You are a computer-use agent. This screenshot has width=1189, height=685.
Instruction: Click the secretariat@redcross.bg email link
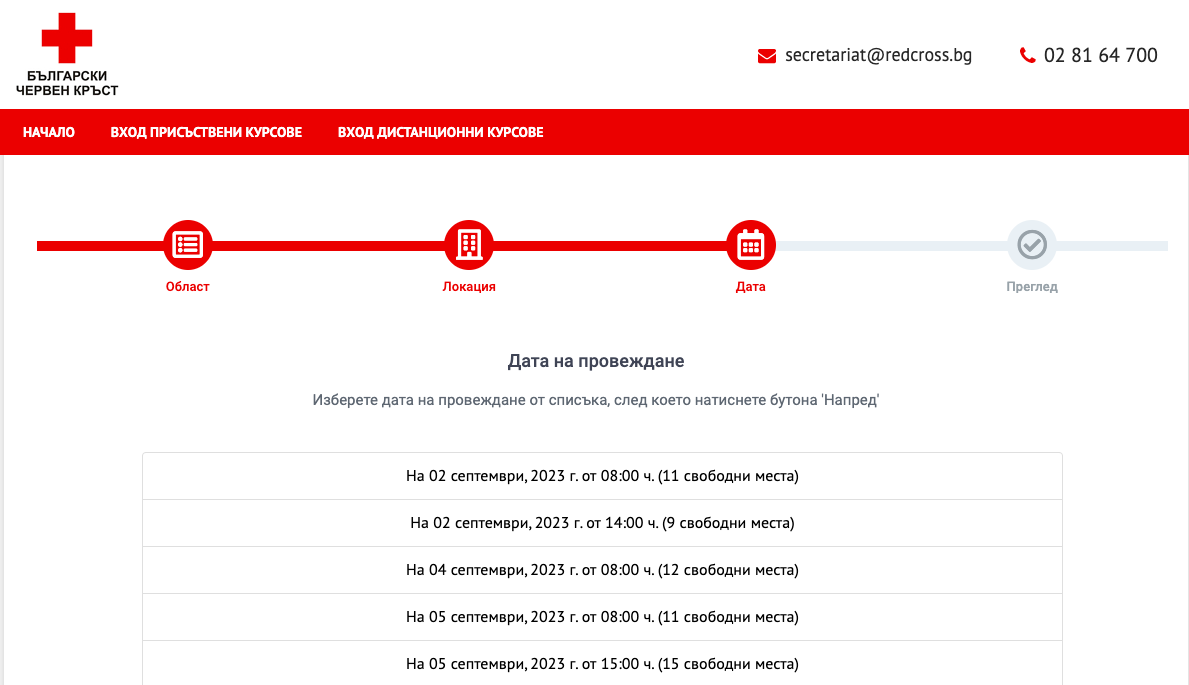[x=878, y=55]
